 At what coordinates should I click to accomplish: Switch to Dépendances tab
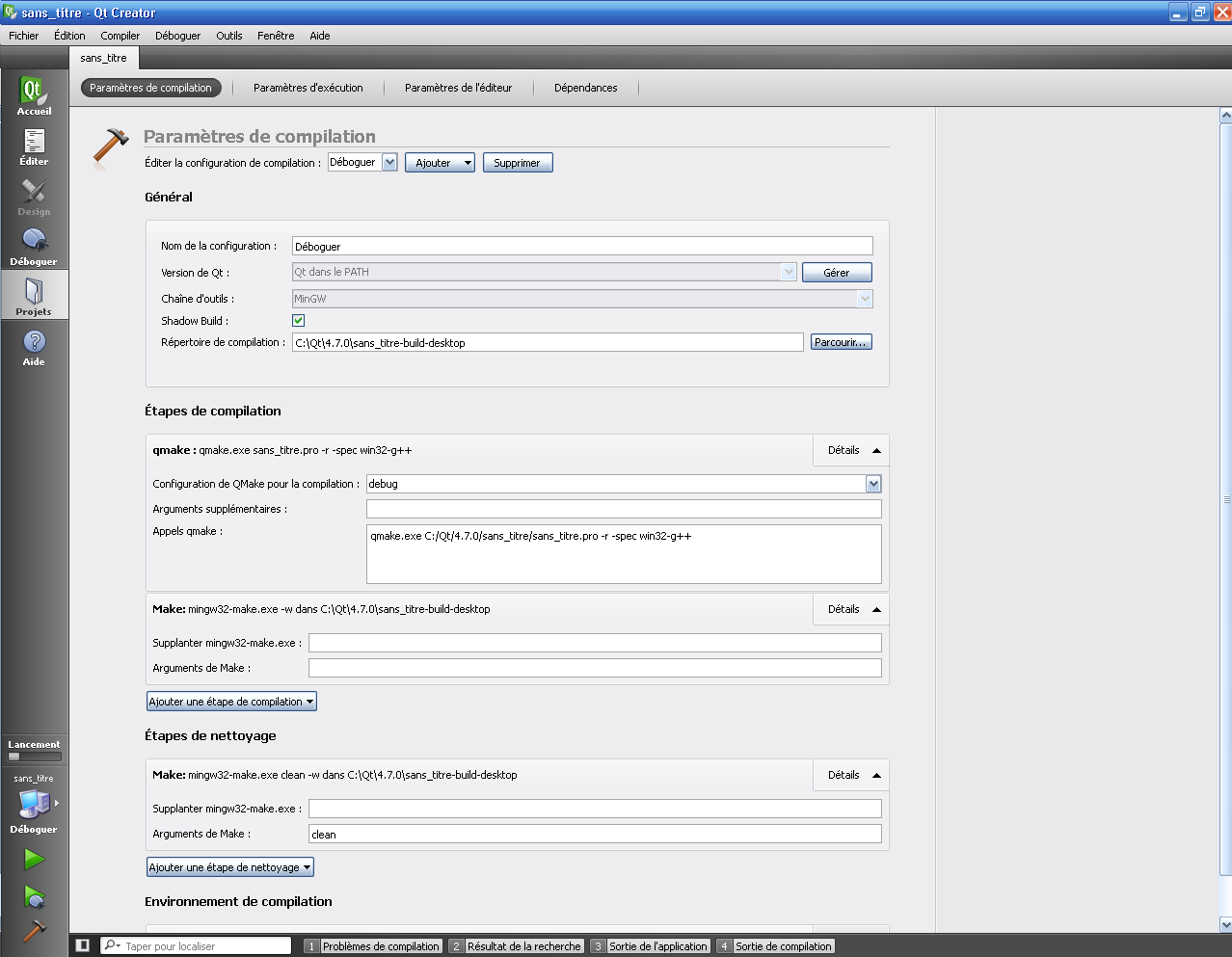[x=586, y=88]
